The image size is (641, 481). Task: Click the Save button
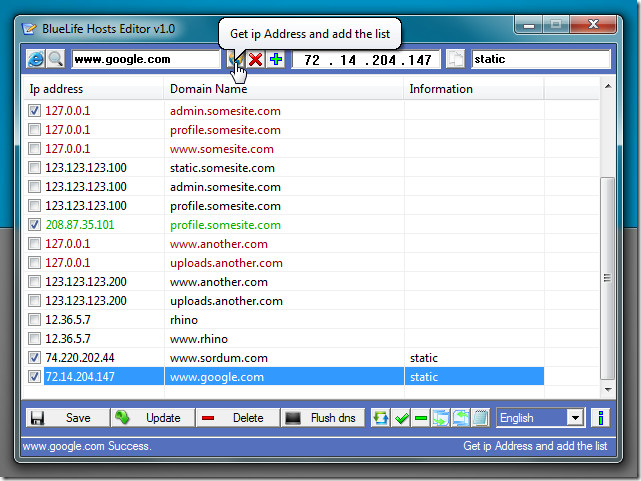68,418
